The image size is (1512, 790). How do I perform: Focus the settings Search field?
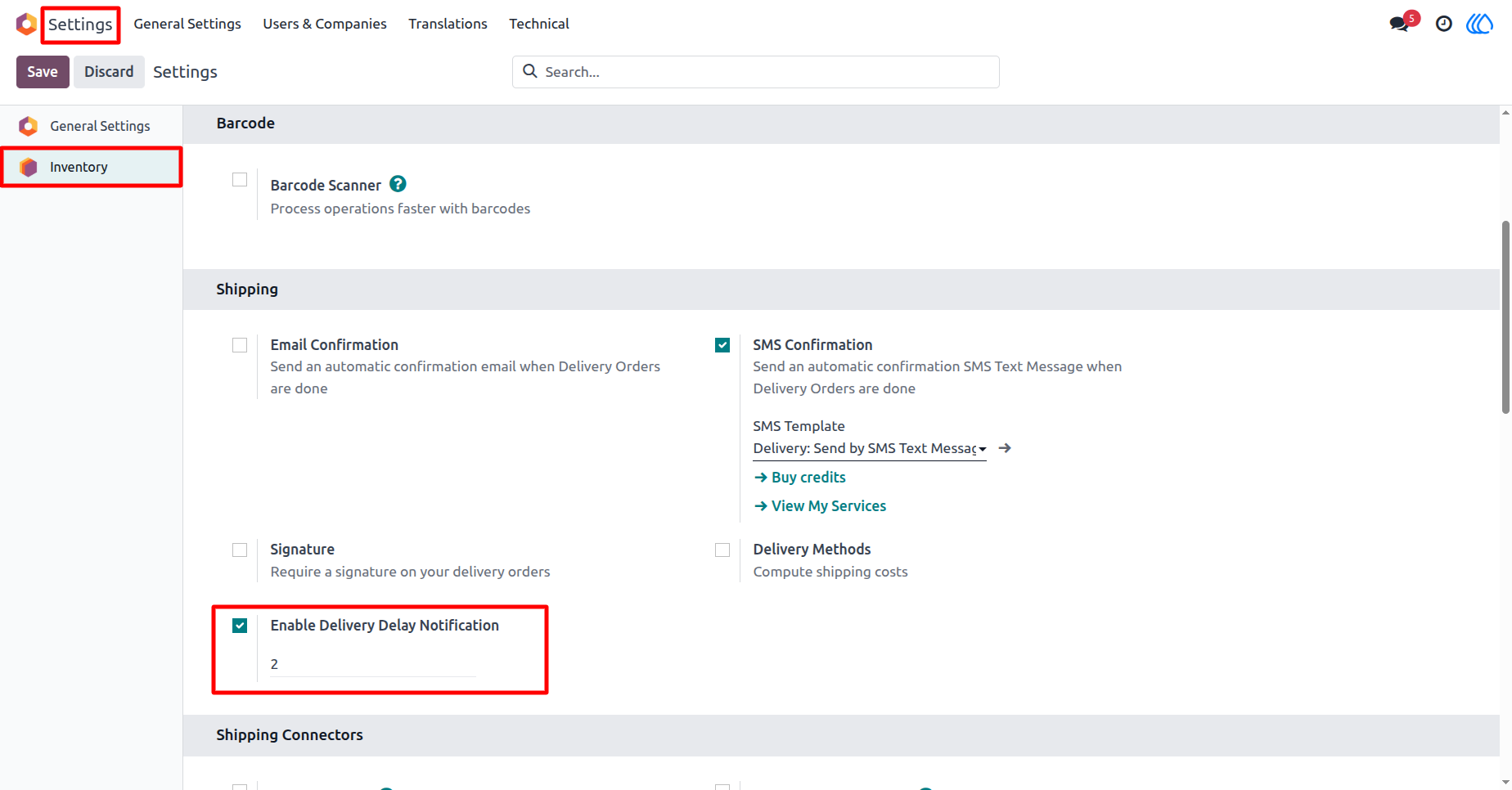click(755, 72)
